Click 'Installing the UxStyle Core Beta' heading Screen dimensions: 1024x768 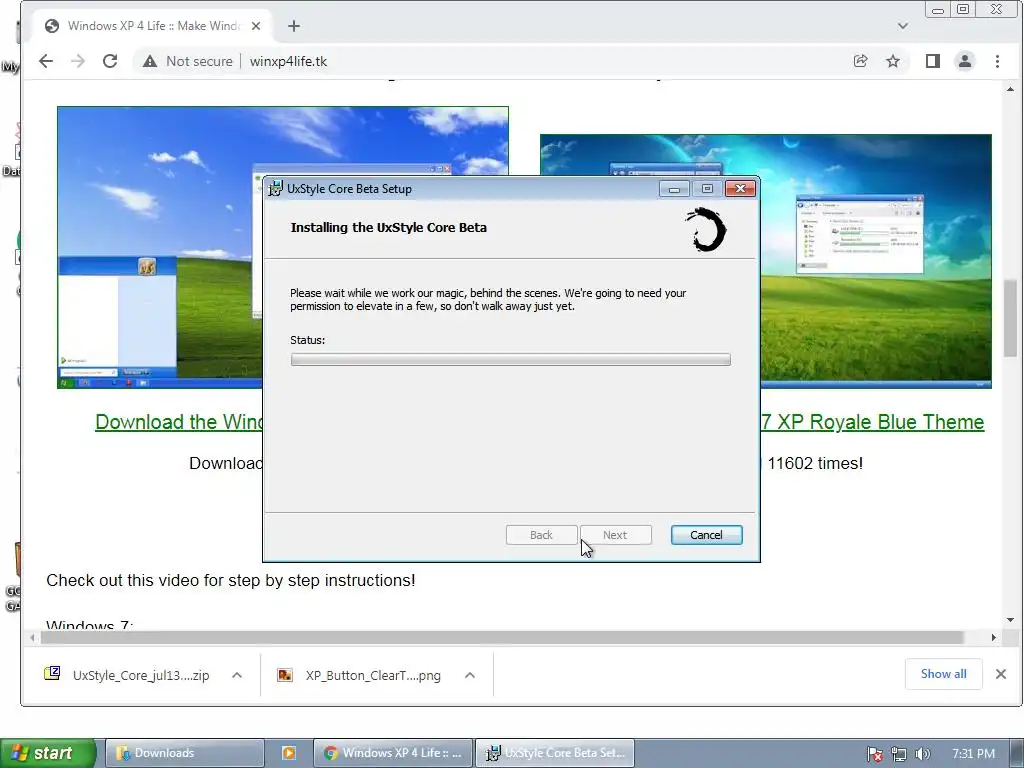pyautogui.click(x=389, y=227)
